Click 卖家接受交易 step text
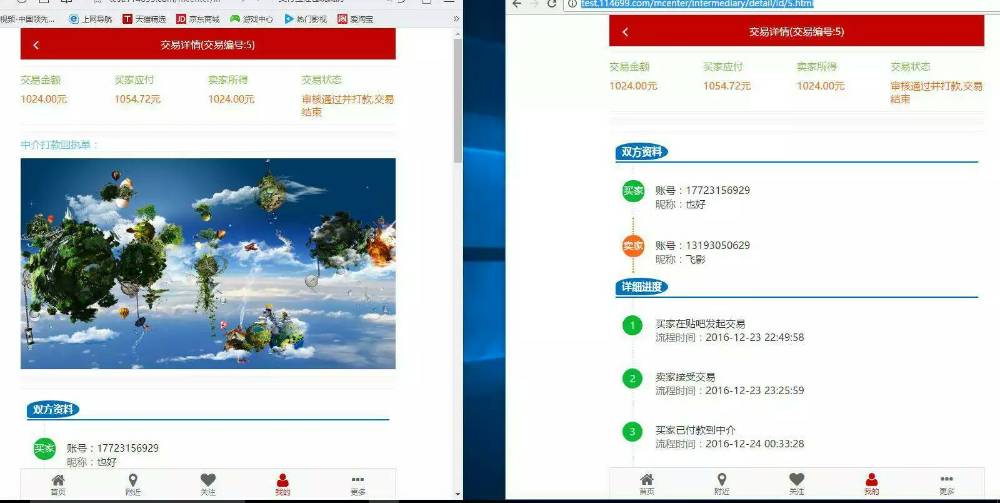Screen dimensions: 1000x503 (685, 377)
